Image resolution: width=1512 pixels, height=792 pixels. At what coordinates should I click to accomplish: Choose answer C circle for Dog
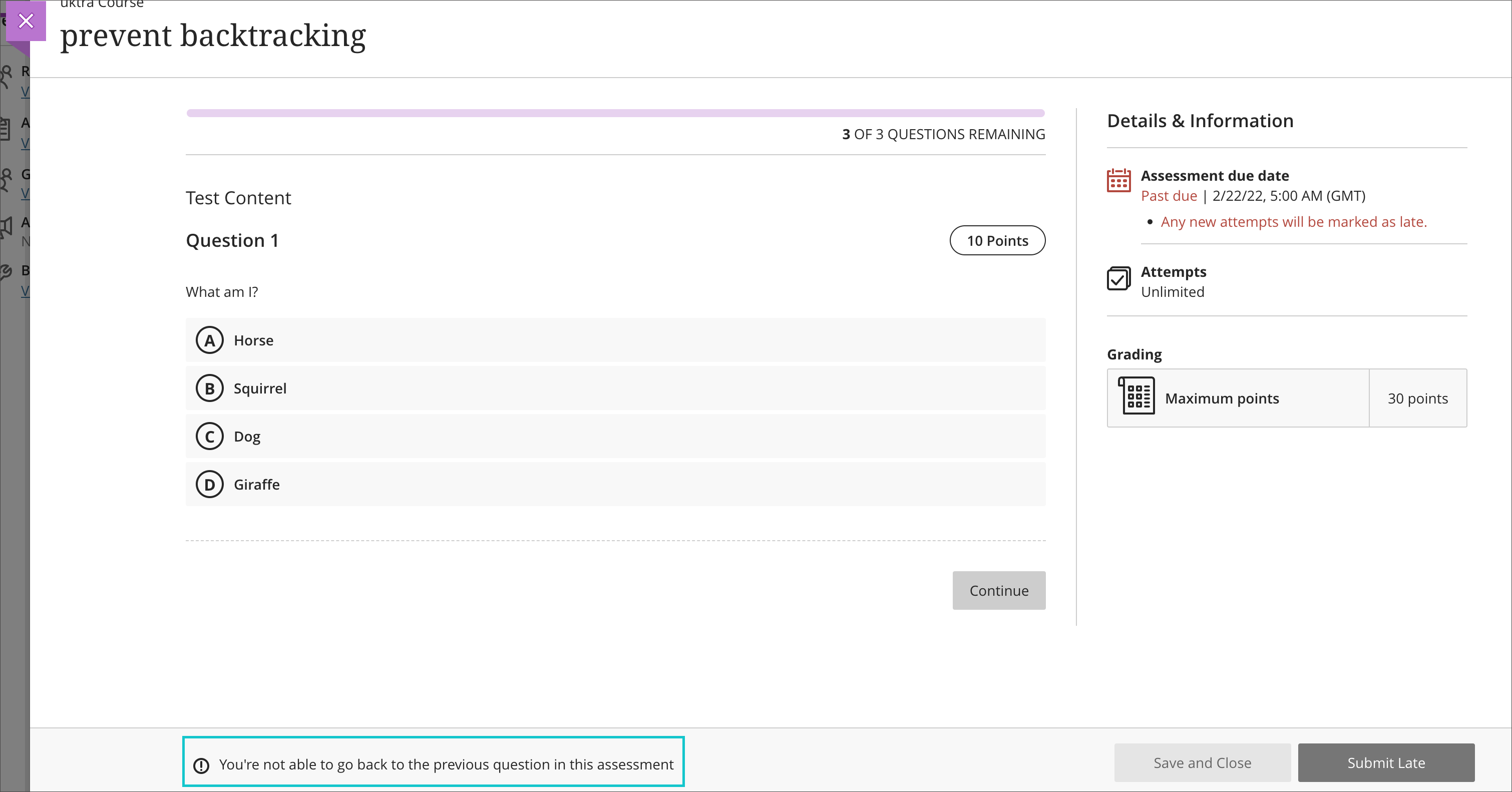210,436
